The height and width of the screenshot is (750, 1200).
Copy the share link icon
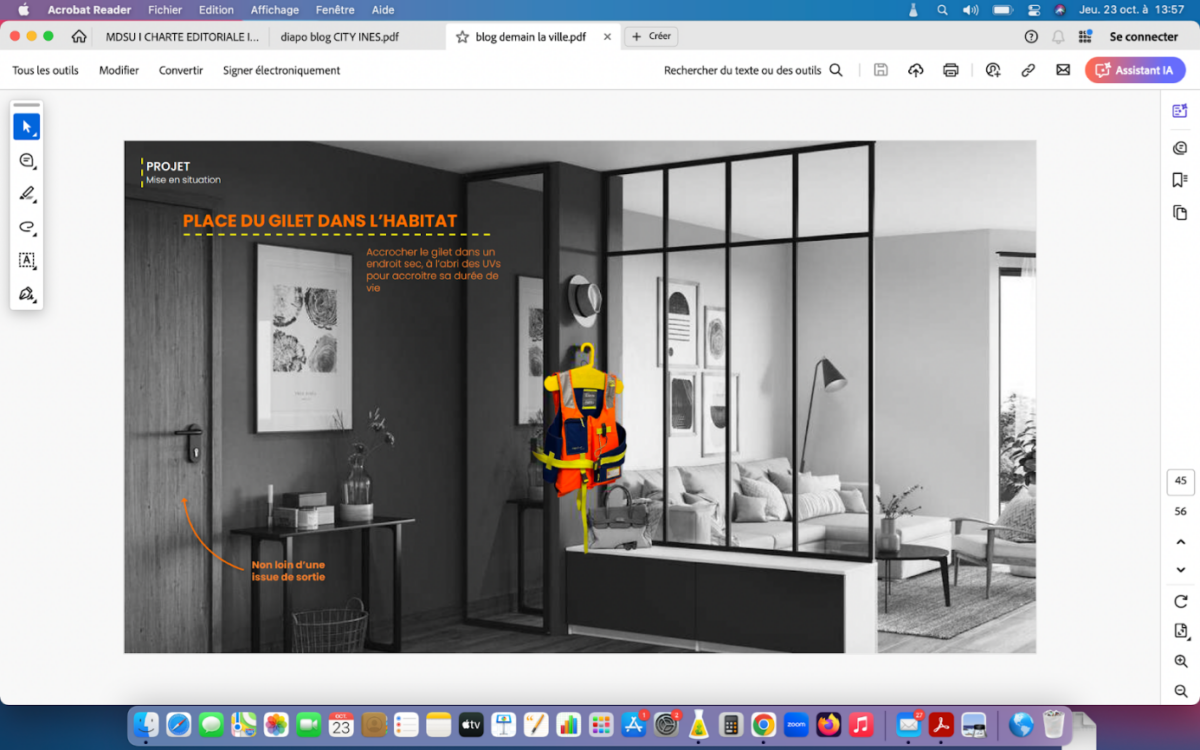pos(1027,70)
